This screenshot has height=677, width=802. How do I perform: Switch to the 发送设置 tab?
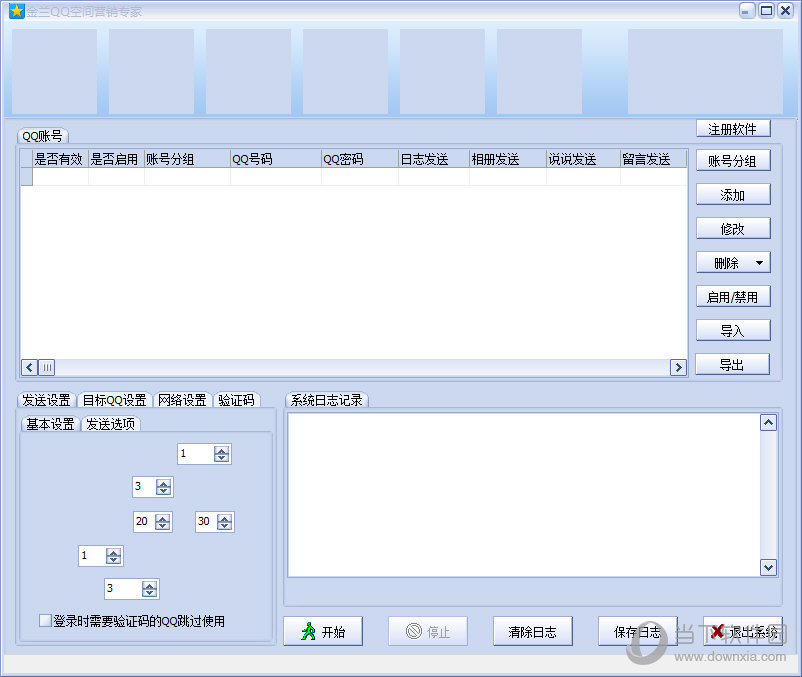point(46,399)
